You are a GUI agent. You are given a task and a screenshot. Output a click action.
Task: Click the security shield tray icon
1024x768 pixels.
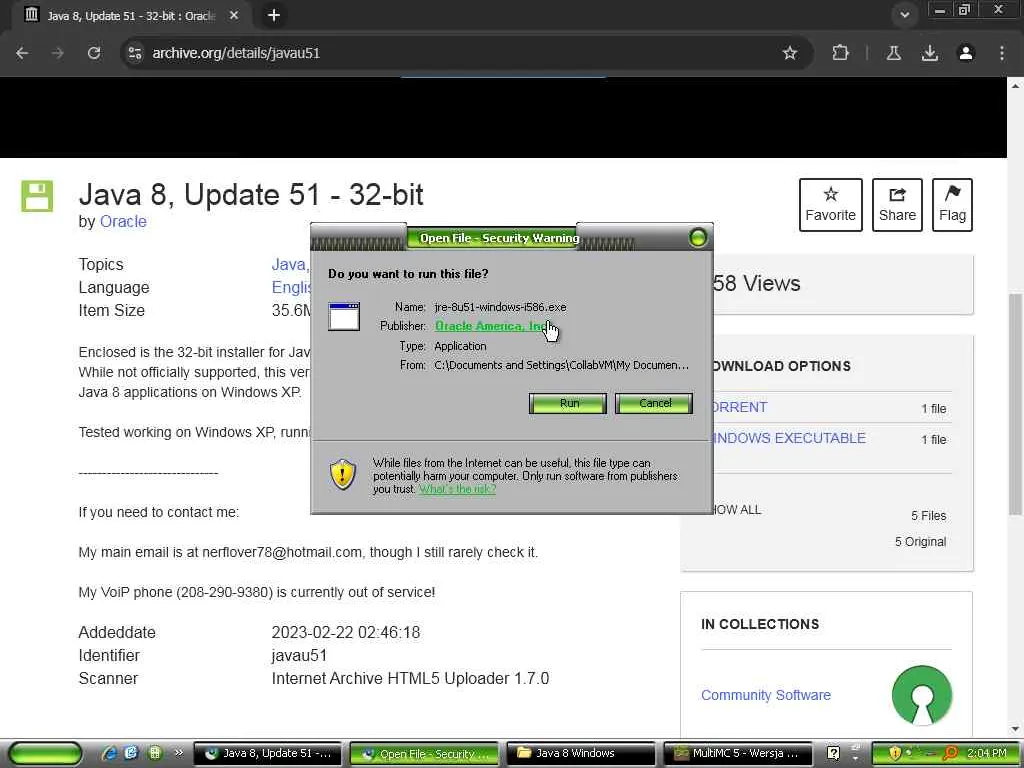click(x=895, y=753)
